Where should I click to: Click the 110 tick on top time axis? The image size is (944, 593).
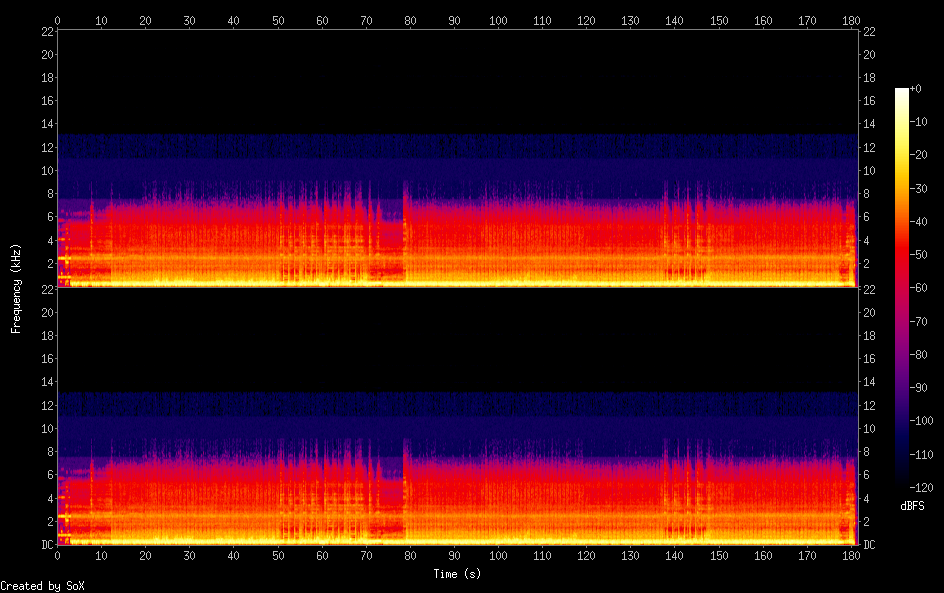(542, 20)
